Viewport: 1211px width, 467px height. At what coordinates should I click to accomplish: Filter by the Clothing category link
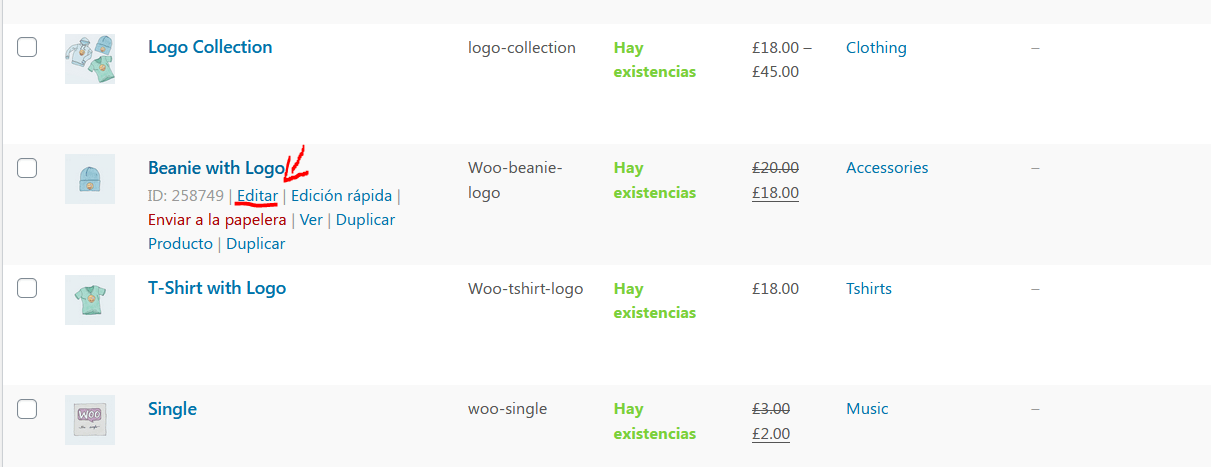pyautogui.click(x=876, y=48)
